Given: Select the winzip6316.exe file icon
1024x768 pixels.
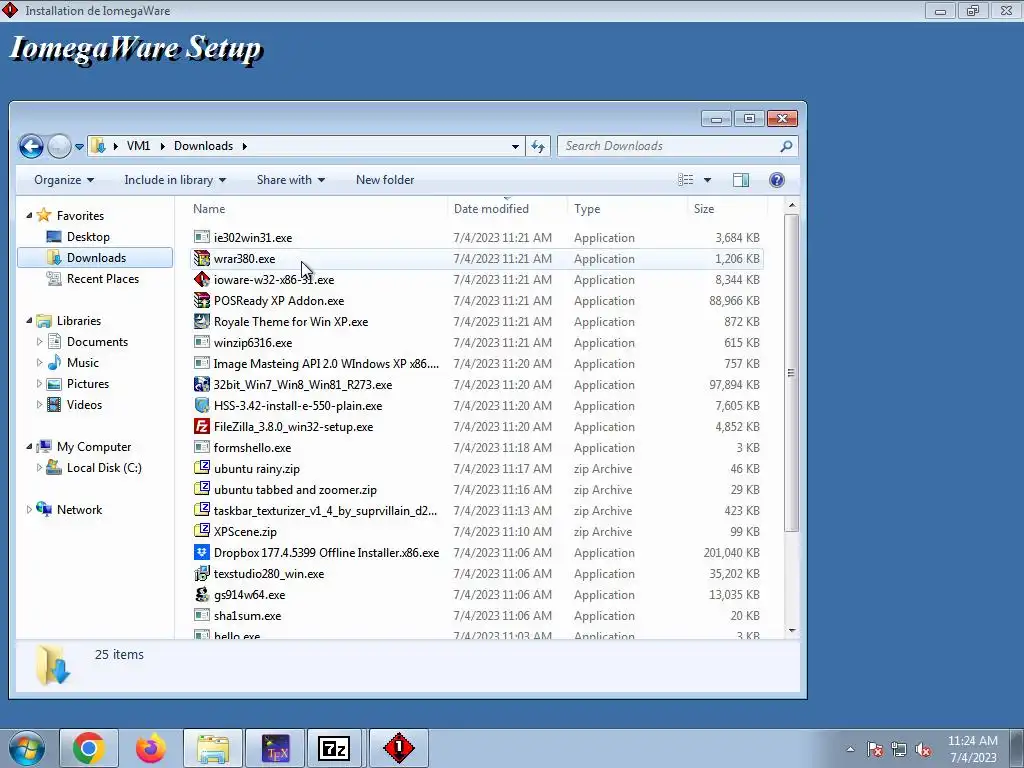Looking at the screenshot, I should [202, 342].
